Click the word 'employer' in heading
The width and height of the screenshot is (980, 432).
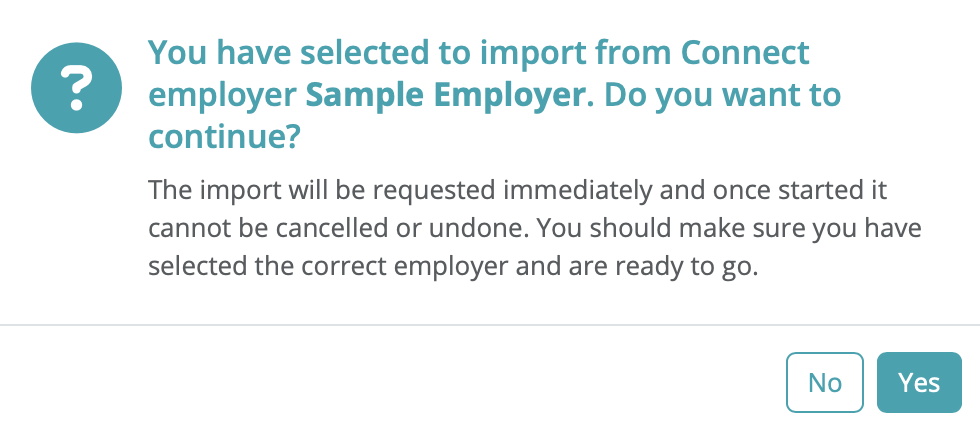click(222, 96)
